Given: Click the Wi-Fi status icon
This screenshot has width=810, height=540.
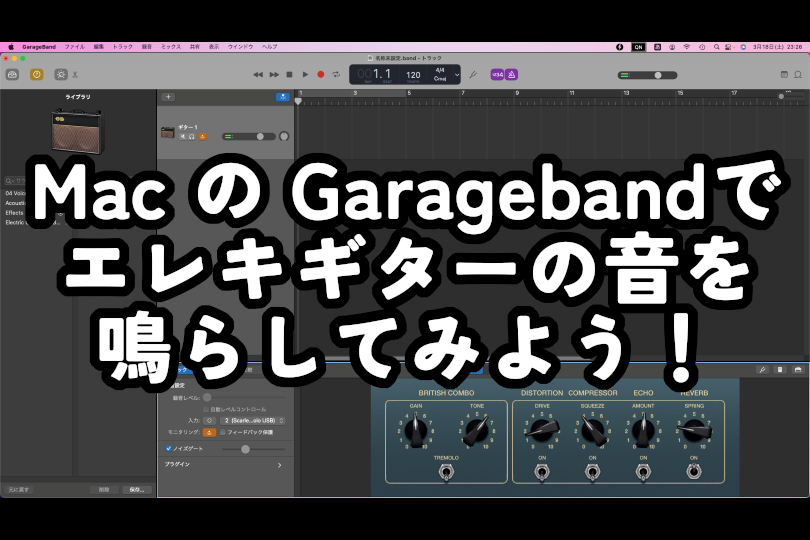Looking at the screenshot, I should (687, 47).
